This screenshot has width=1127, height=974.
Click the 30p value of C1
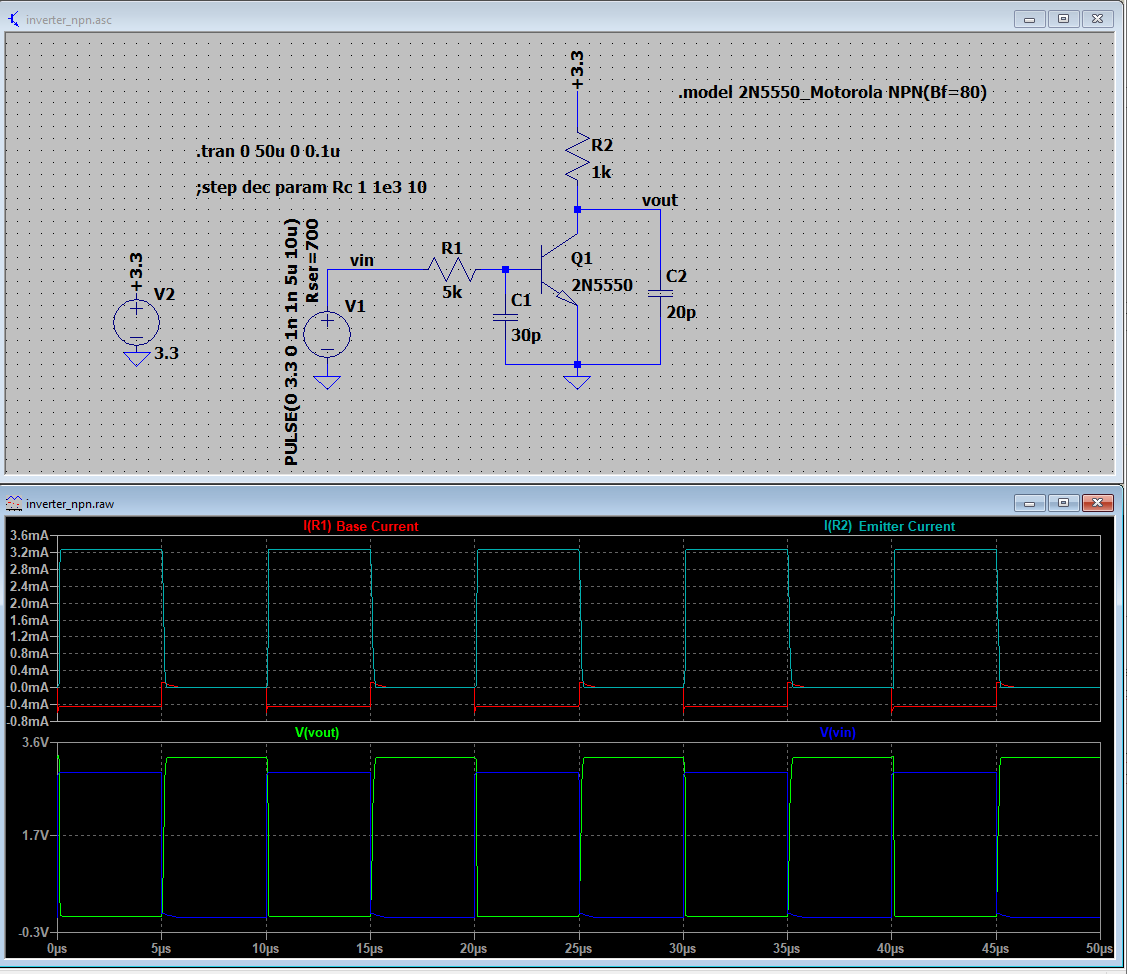526,336
